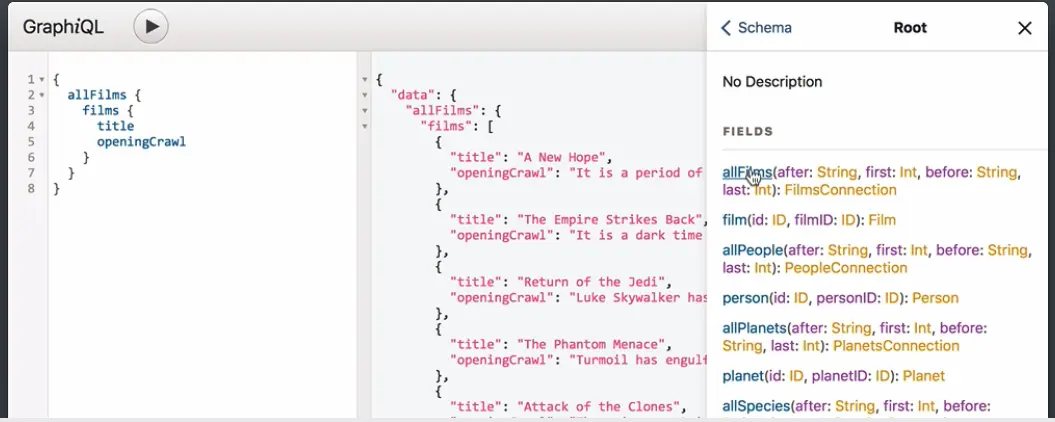Select "The Empire Strikes Back" in results

click(612, 220)
